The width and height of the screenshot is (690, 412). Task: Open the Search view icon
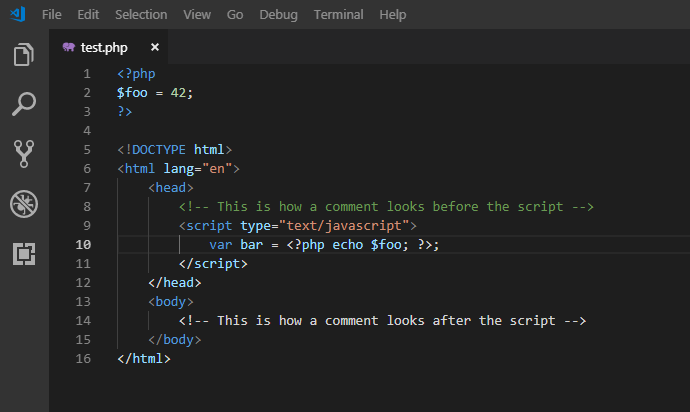point(24,104)
